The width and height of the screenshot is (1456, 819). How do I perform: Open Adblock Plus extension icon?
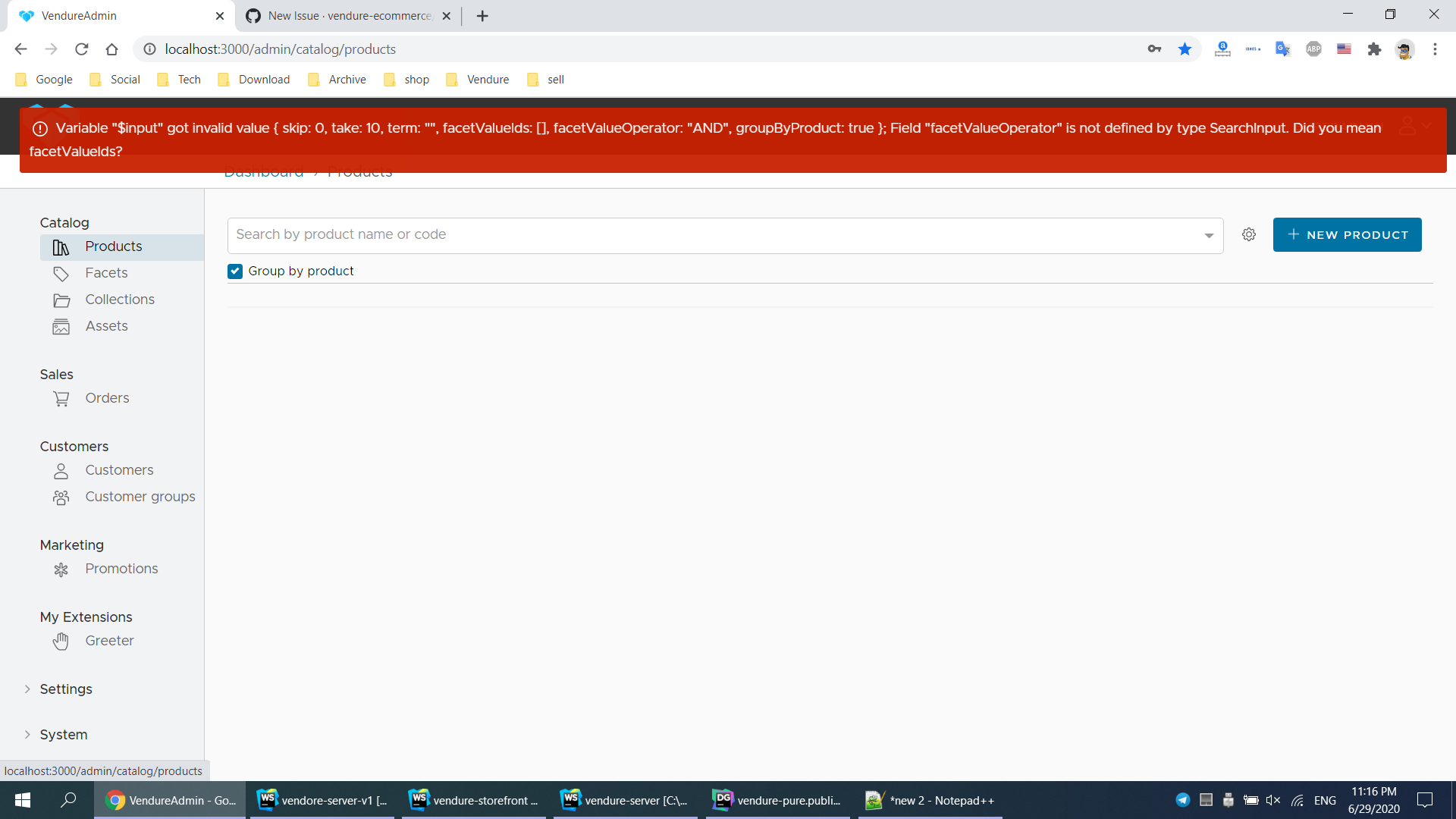[x=1313, y=49]
